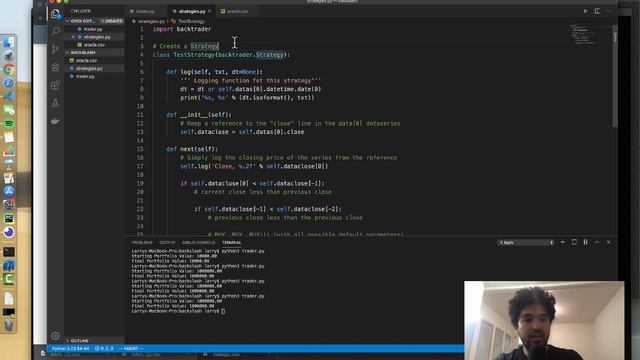Open the Testing flask icon view
640x360 pixels.
56,103
